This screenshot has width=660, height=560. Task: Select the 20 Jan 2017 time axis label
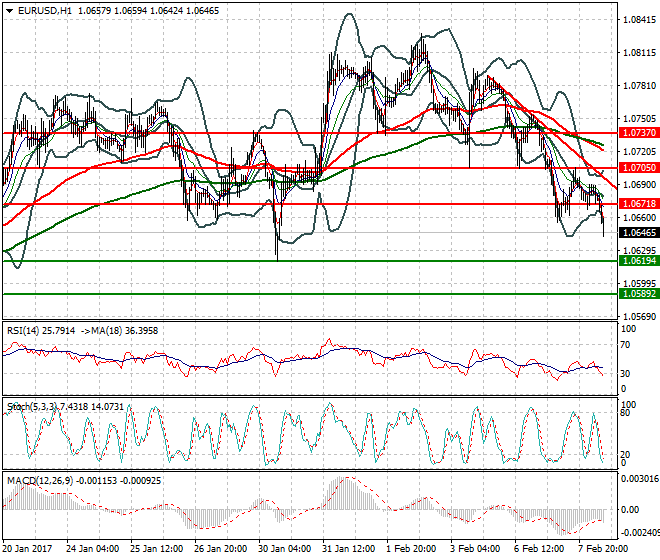tap(27, 549)
